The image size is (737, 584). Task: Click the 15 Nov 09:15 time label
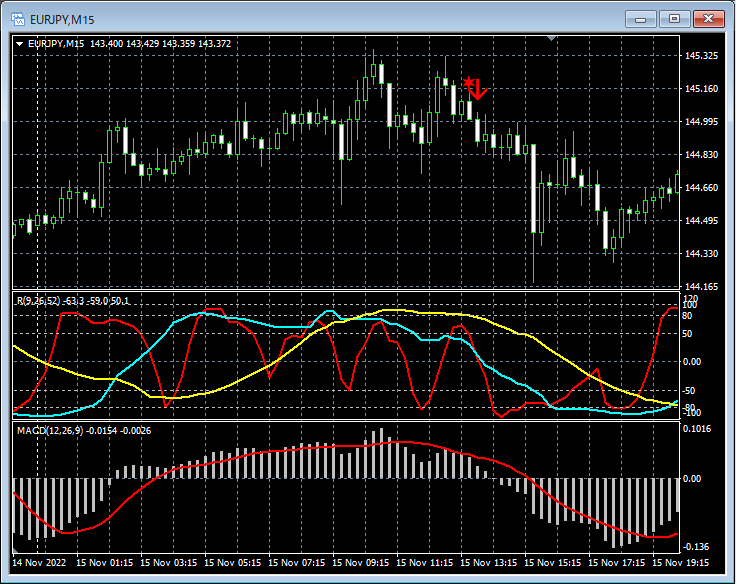(361, 562)
